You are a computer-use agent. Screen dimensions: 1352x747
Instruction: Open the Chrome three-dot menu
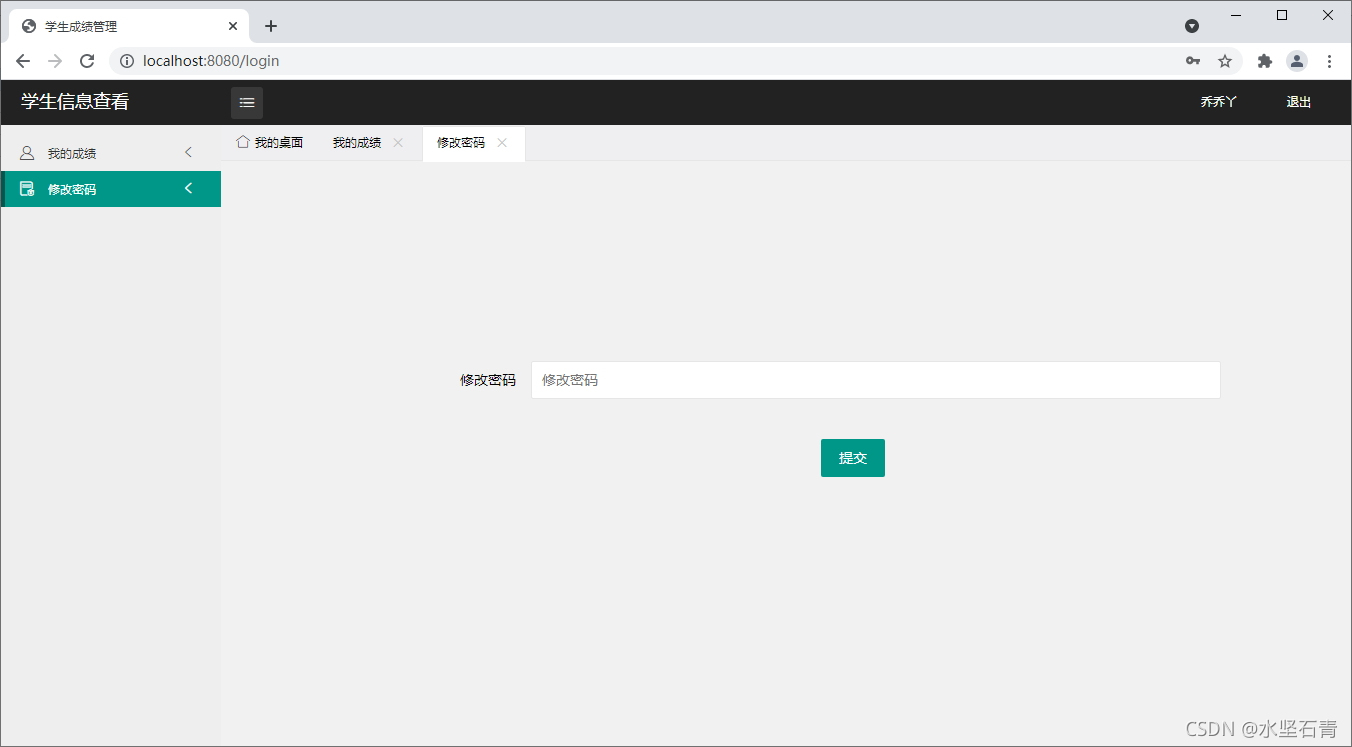[1330, 61]
